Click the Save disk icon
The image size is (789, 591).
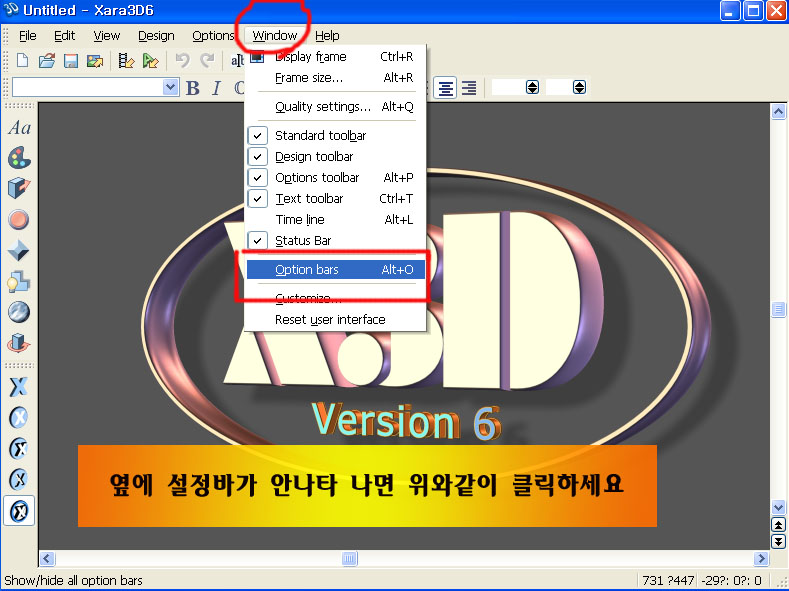(x=70, y=61)
